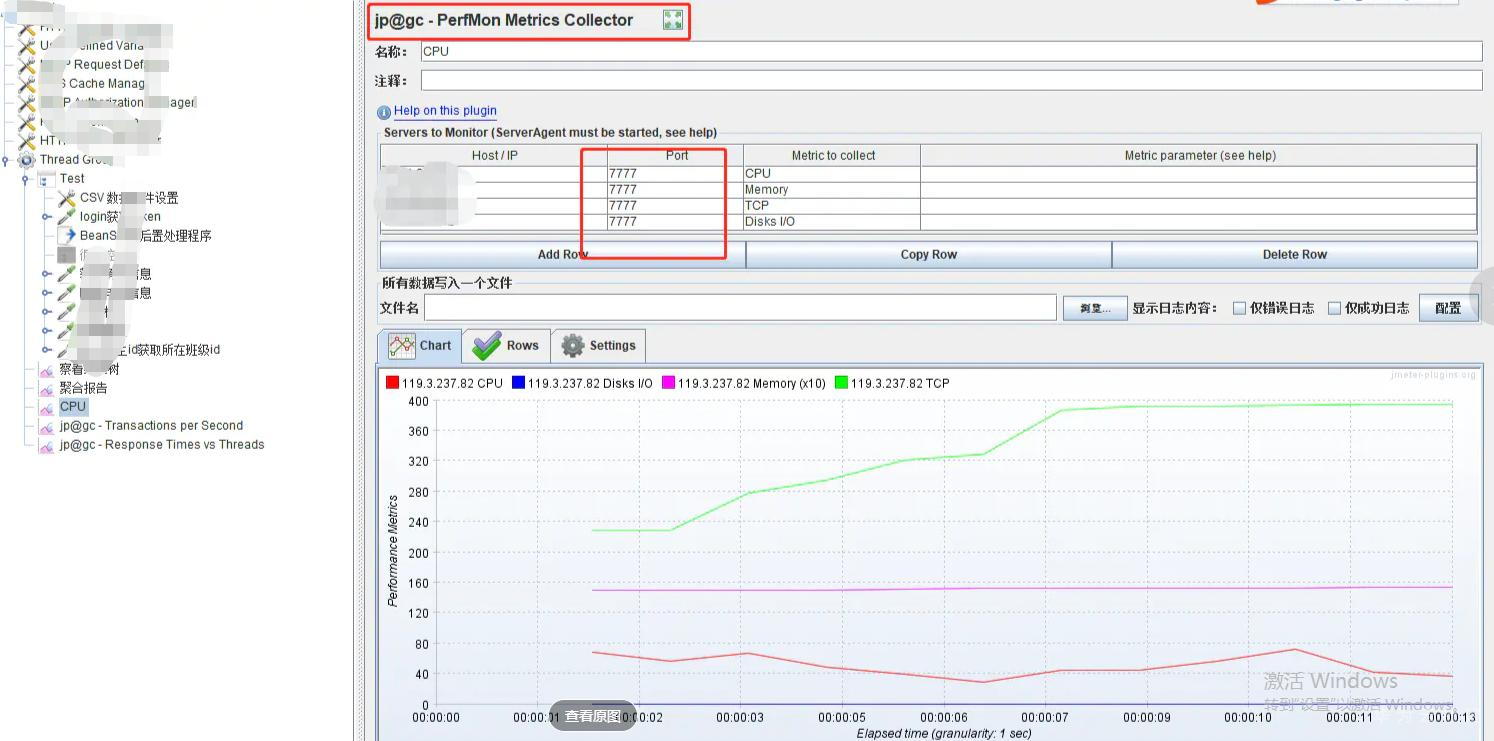The height and width of the screenshot is (741, 1494).
Task: Click the Port column header
Action: pos(675,156)
